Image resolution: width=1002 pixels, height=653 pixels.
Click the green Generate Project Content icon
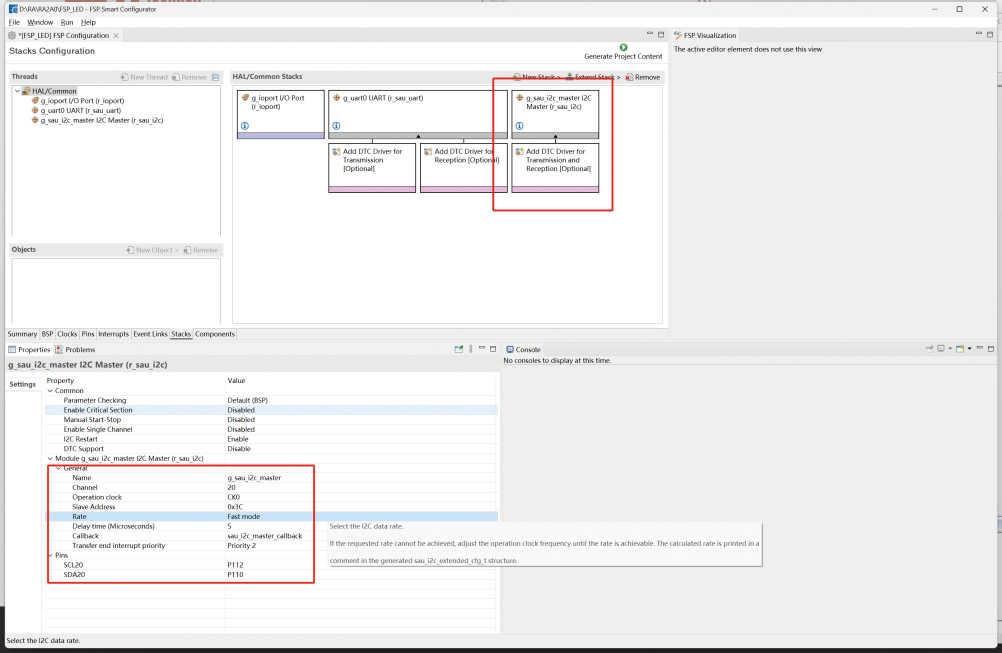[624, 47]
